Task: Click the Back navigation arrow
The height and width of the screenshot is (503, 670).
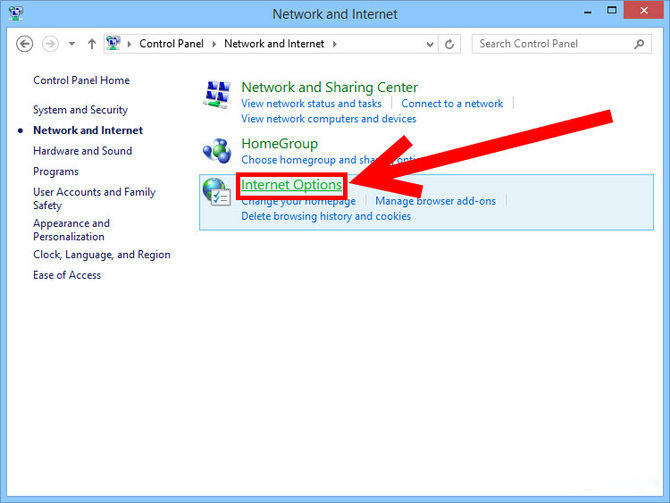Action: (x=24, y=44)
